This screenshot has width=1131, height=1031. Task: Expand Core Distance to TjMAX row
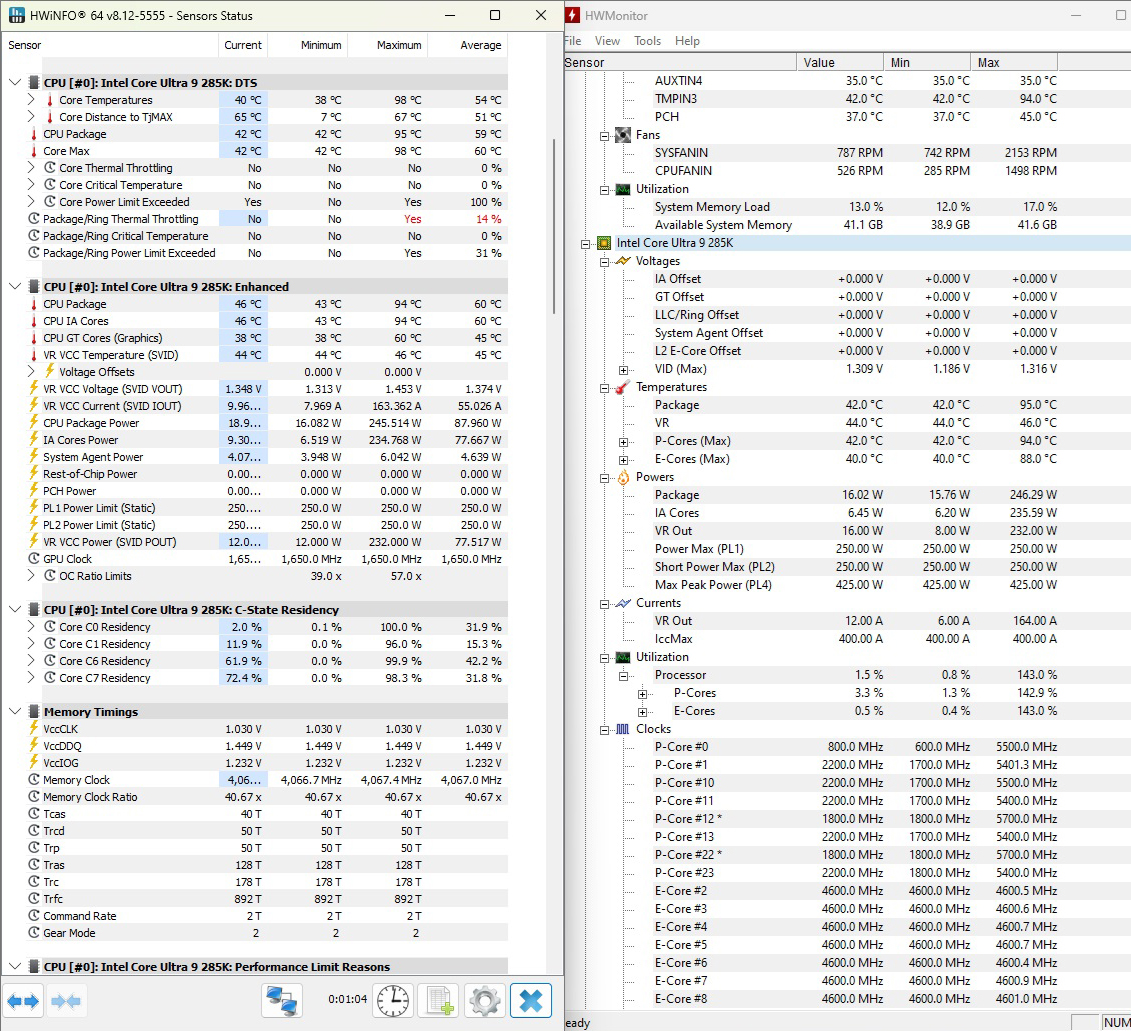tap(30, 116)
